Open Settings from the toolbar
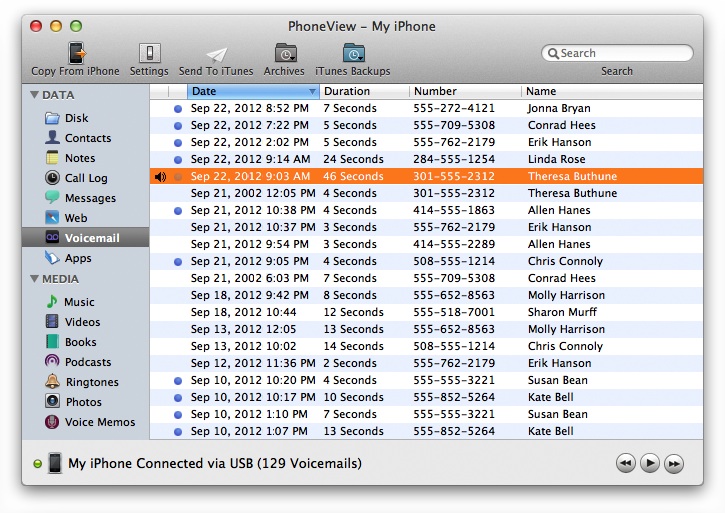 [149, 54]
